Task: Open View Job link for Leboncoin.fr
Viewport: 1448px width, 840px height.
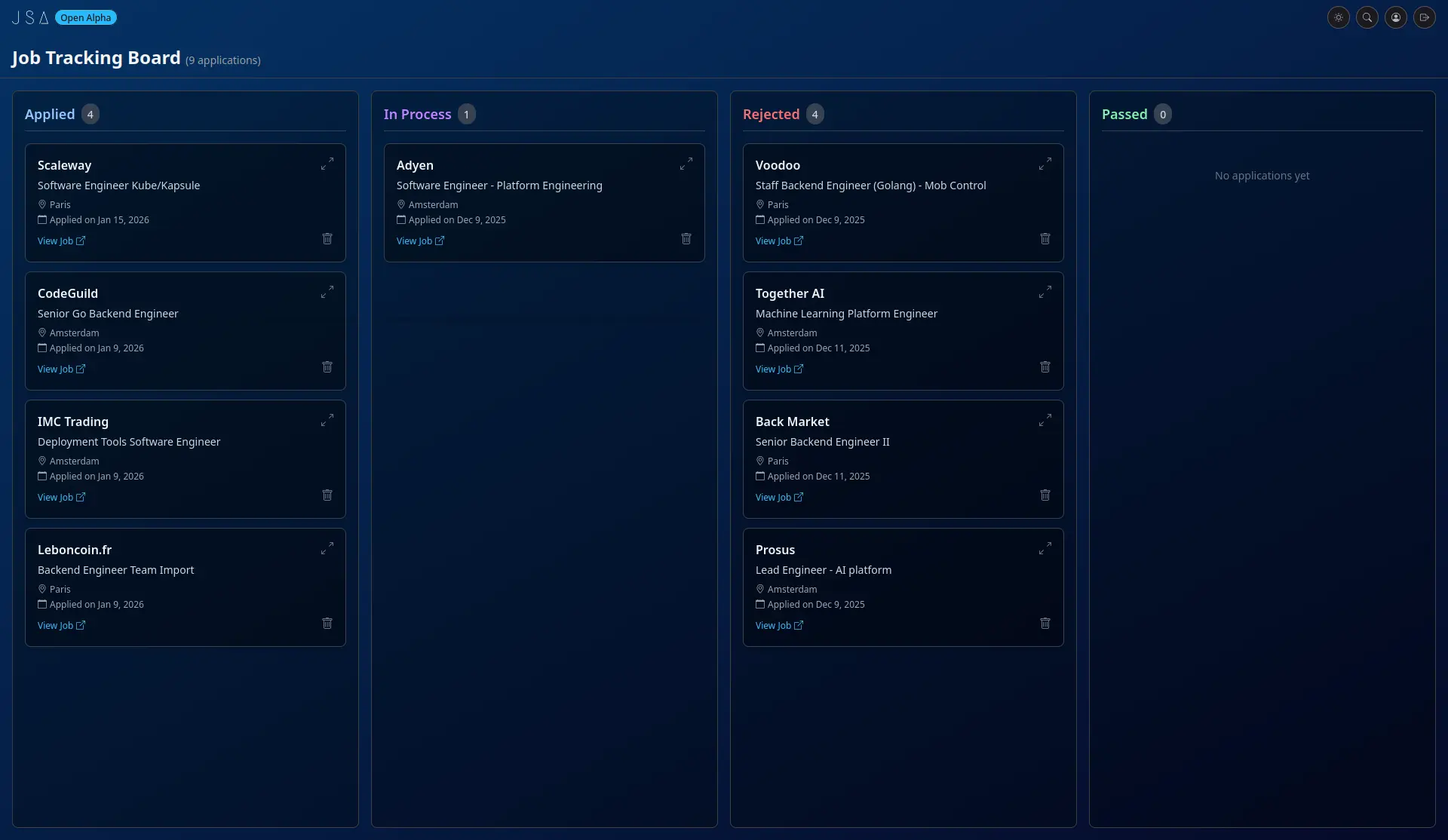Action: [x=61, y=626]
